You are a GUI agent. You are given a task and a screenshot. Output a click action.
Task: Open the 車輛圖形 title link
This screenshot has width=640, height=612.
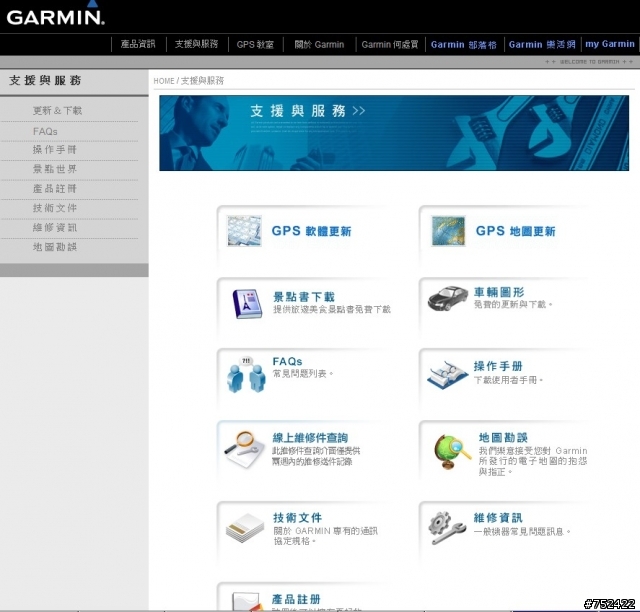[x=499, y=292]
